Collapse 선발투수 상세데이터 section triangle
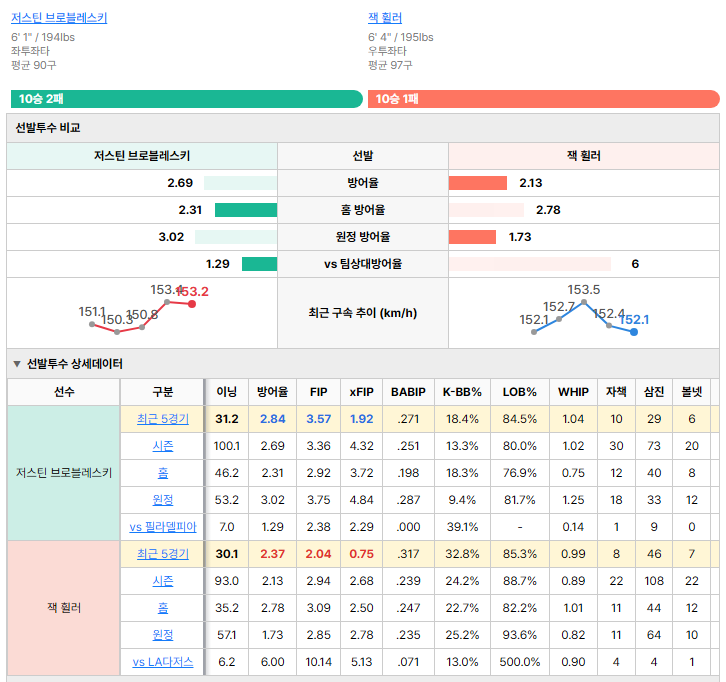This screenshot has height=682, width=726. tap(17, 364)
